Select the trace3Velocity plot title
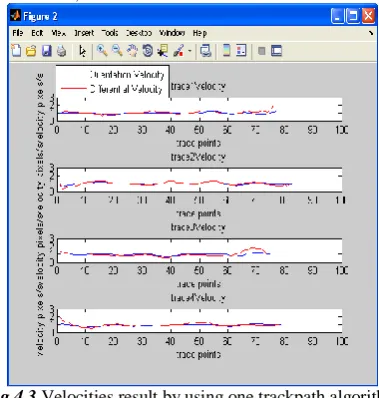Screen dimensions: 379x398 [x=198, y=227]
